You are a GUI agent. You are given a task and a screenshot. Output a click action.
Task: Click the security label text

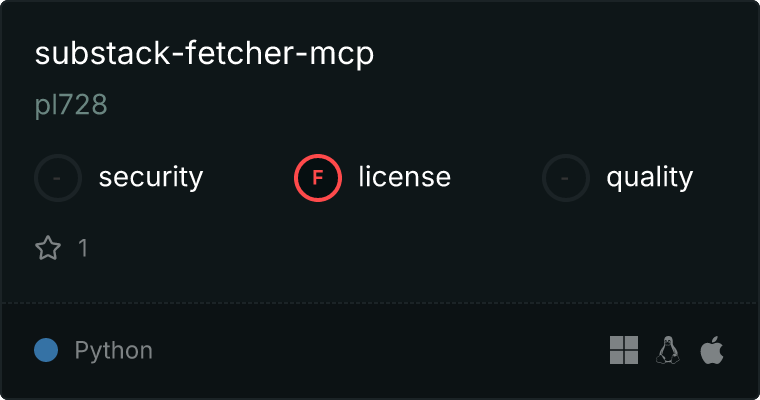(151, 177)
